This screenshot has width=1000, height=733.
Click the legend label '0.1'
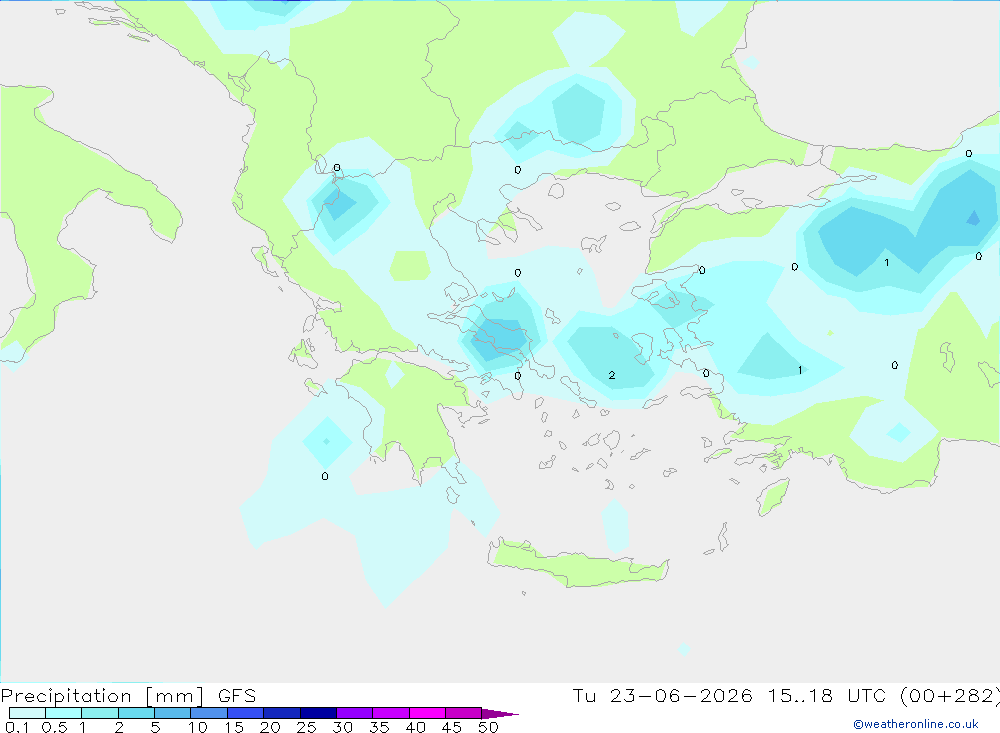coord(17,727)
